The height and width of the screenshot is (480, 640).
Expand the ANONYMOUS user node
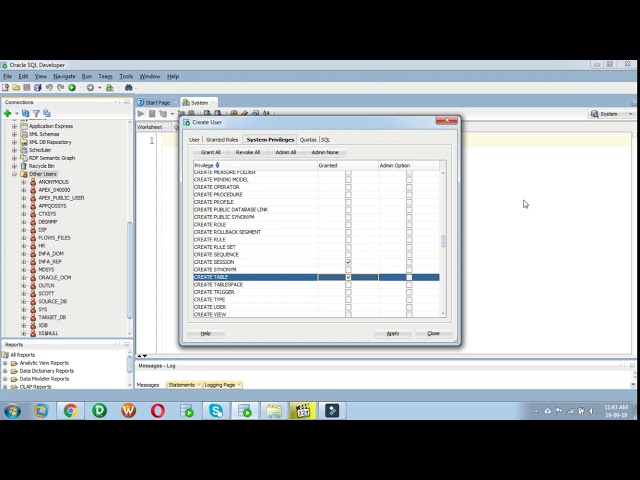[x=24, y=182]
